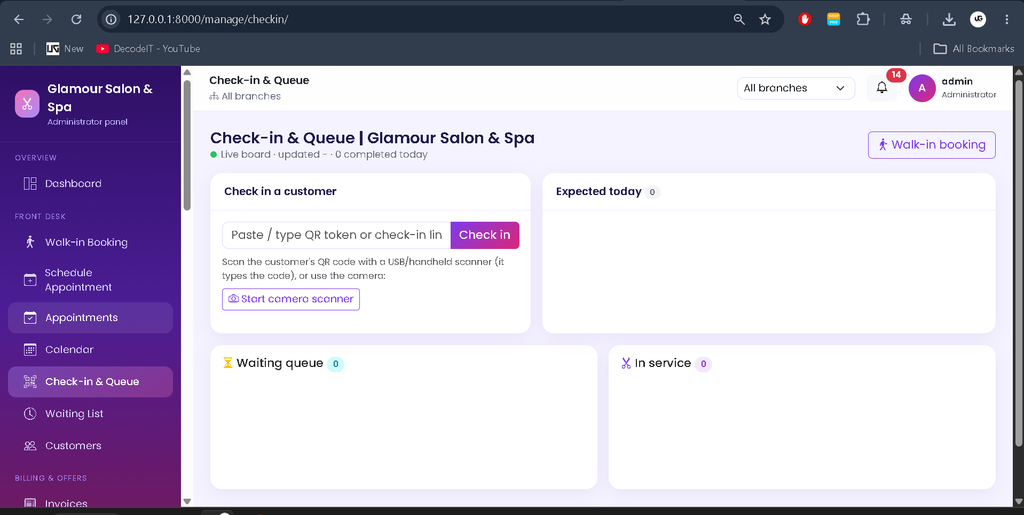
Task: Click the Dashboard layout icon
Action: [x=30, y=183]
